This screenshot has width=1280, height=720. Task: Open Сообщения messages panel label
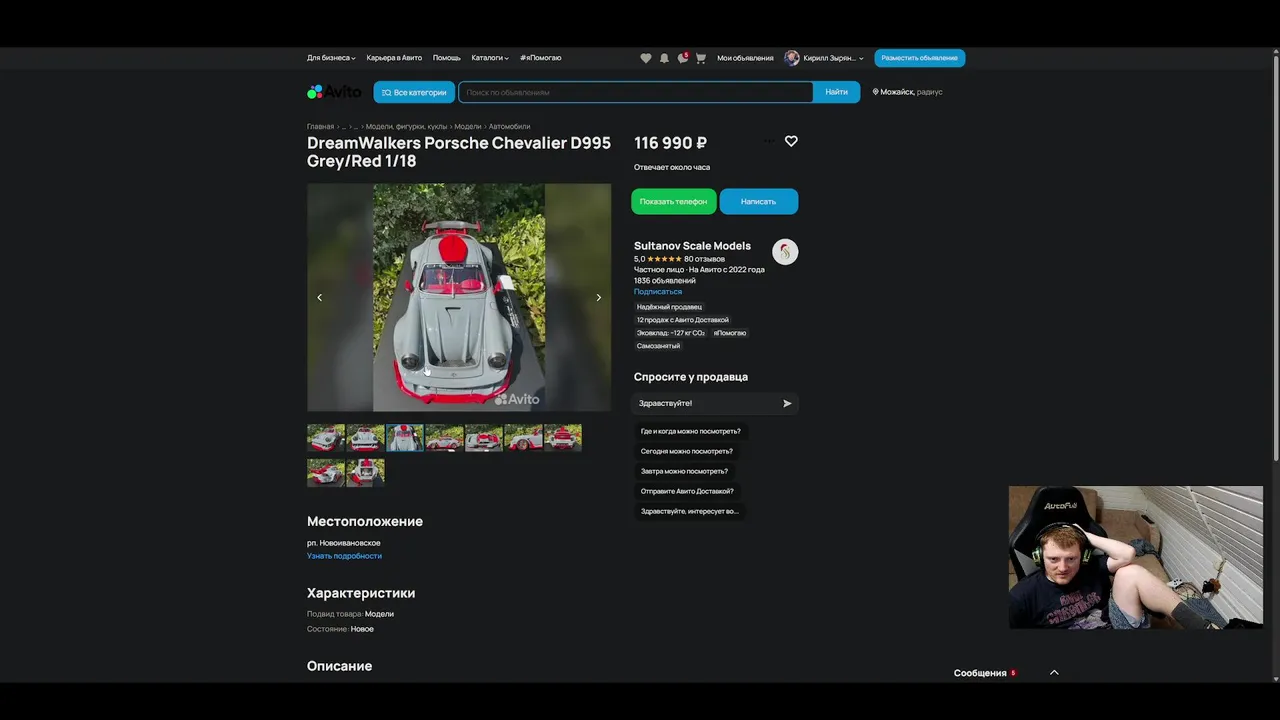(980, 673)
